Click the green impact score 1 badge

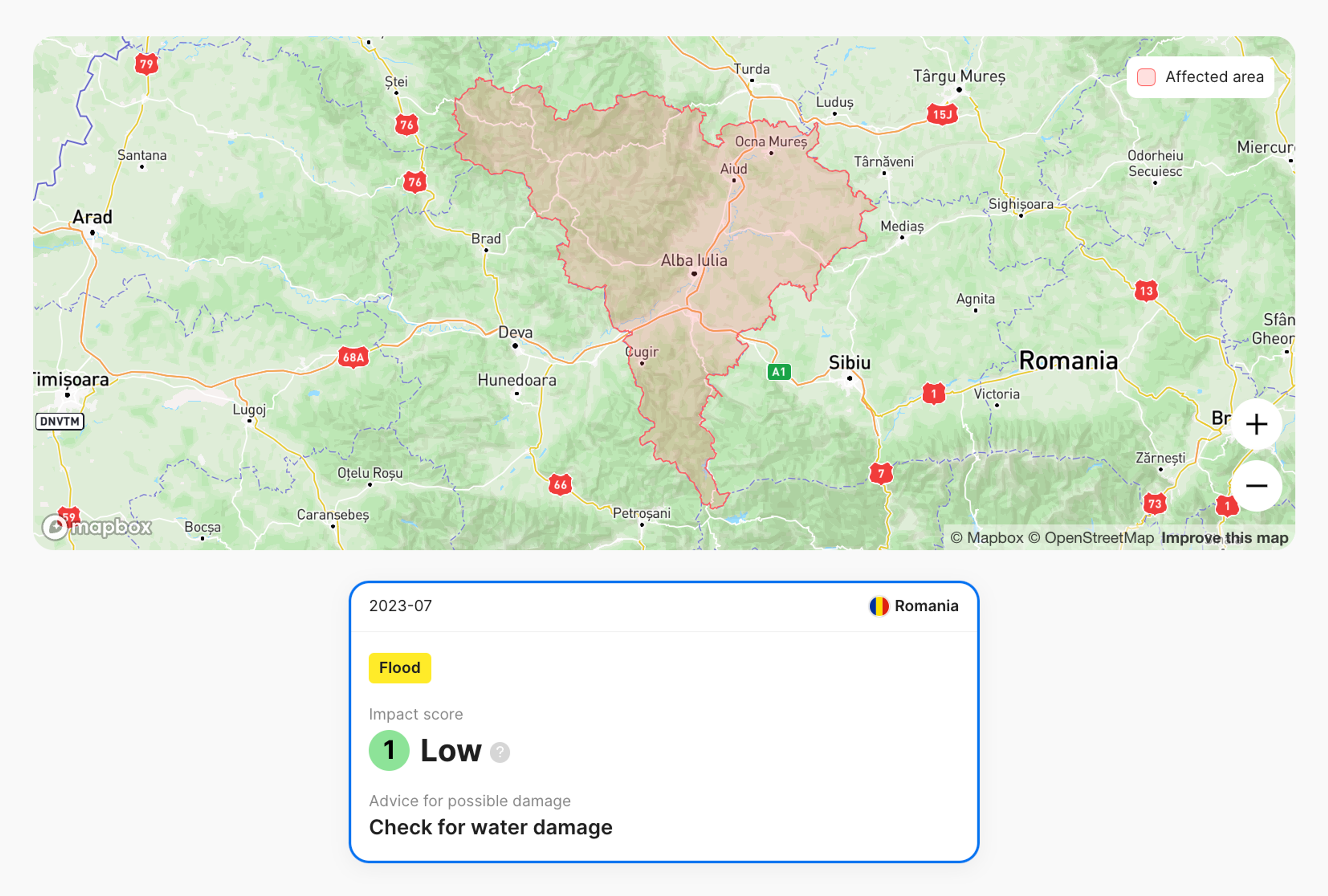point(389,750)
